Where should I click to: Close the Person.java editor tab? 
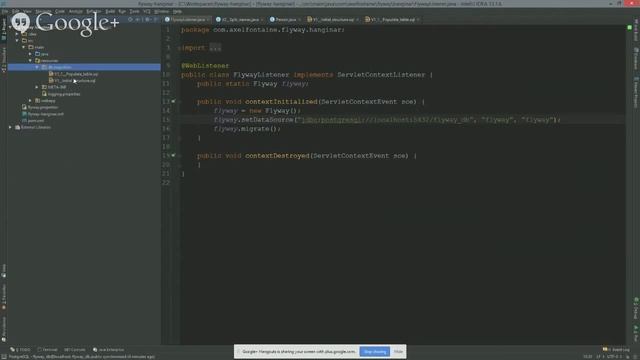299,20
